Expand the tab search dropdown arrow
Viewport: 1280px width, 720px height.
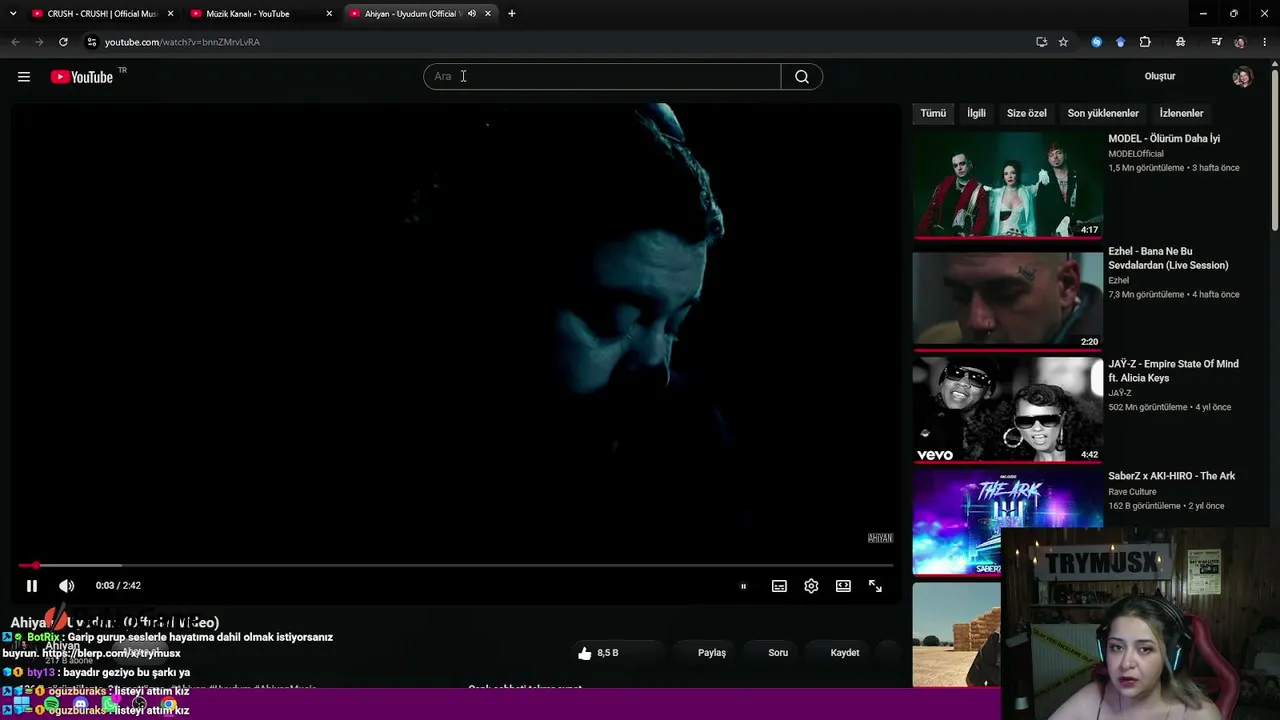point(13,14)
